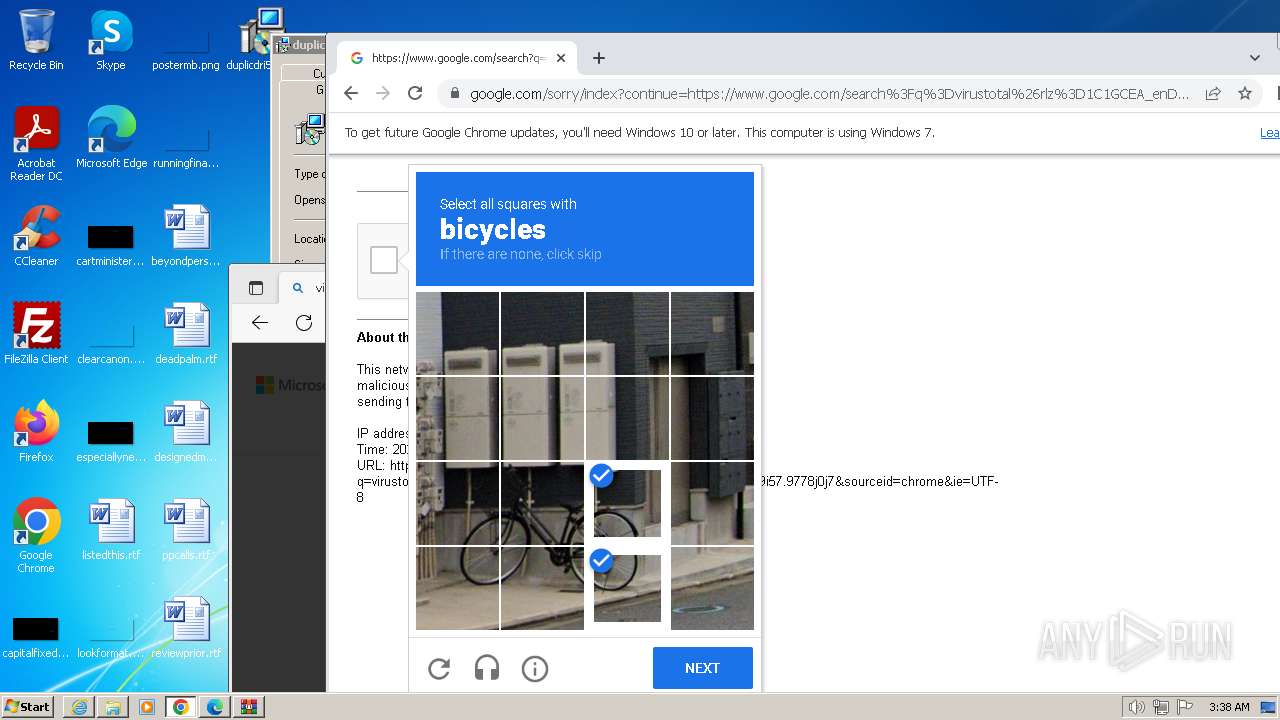Expand Chrome tab search chevron
1280x720 pixels.
pos(1255,58)
